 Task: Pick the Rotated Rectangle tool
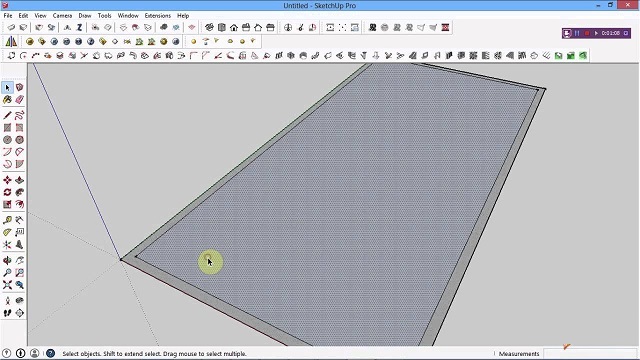[19, 128]
